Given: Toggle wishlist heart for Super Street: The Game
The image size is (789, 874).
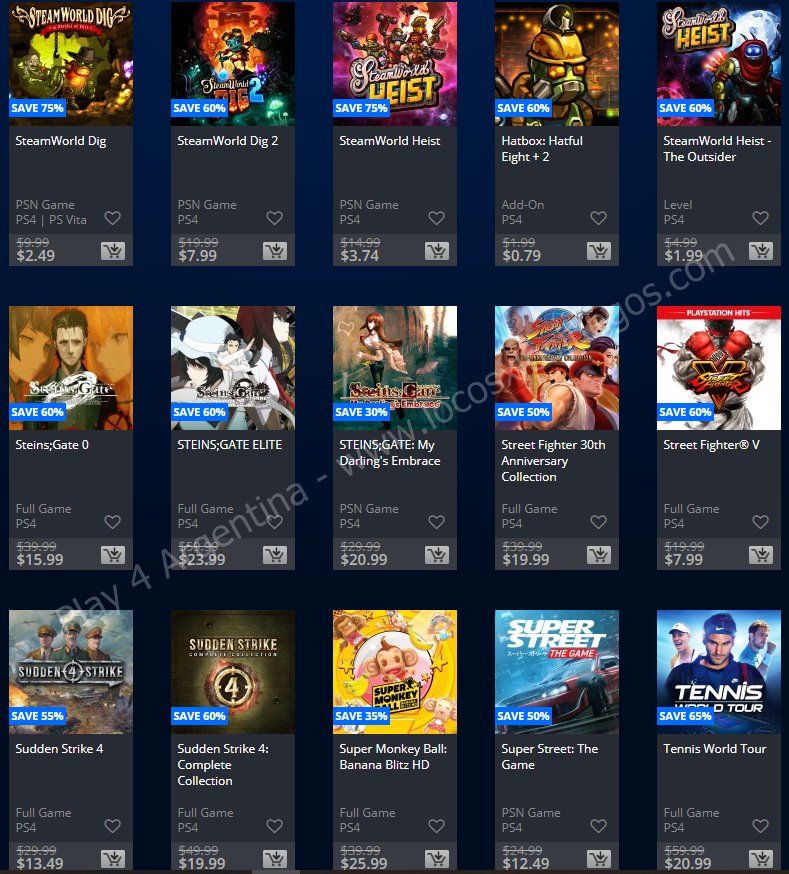Looking at the screenshot, I should point(598,826).
